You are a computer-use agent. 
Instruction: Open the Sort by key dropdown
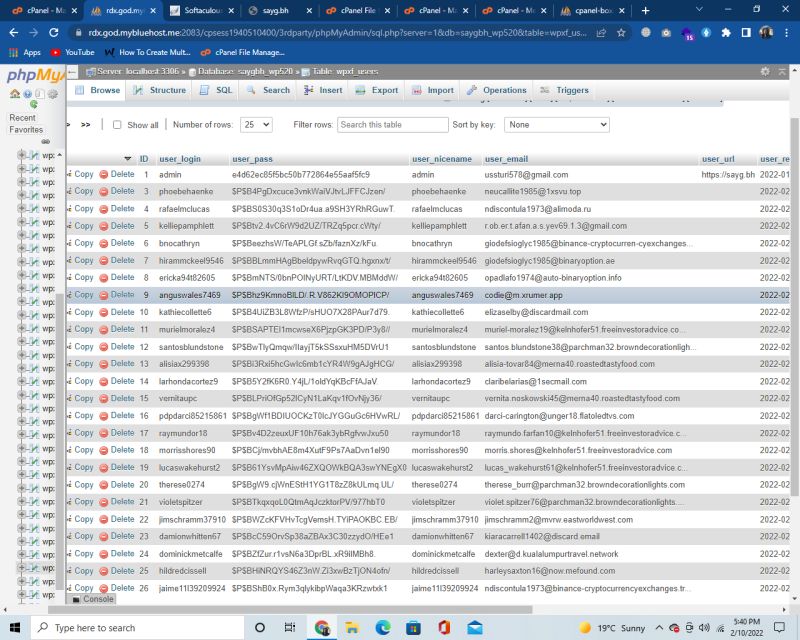[x=558, y=124]
